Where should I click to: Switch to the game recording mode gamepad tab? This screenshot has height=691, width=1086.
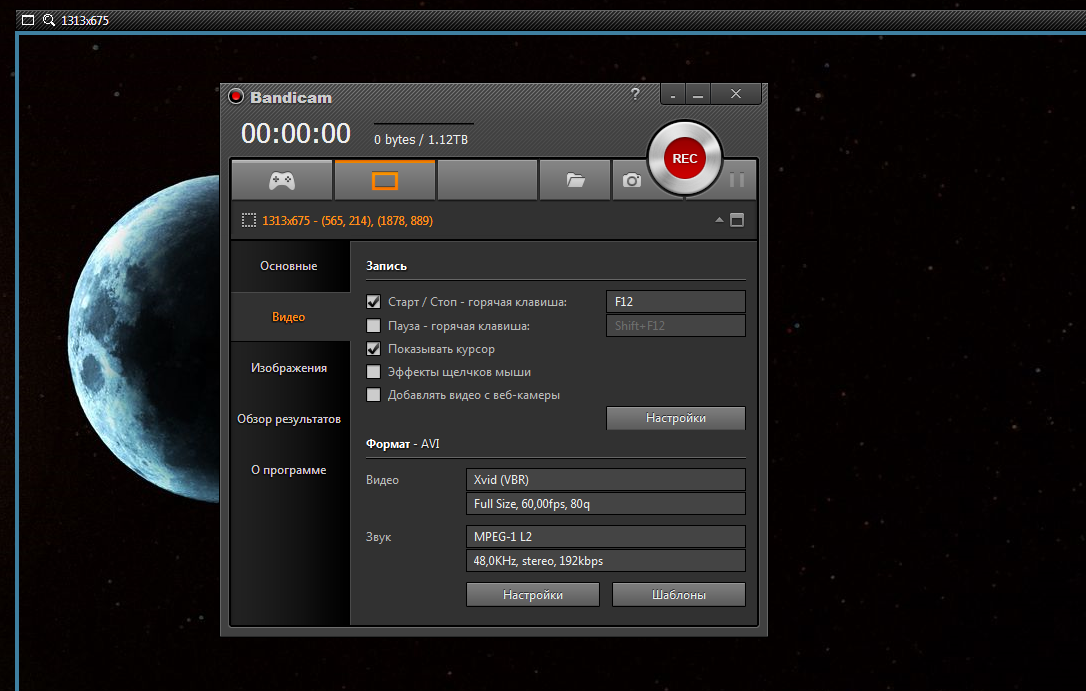282,181
